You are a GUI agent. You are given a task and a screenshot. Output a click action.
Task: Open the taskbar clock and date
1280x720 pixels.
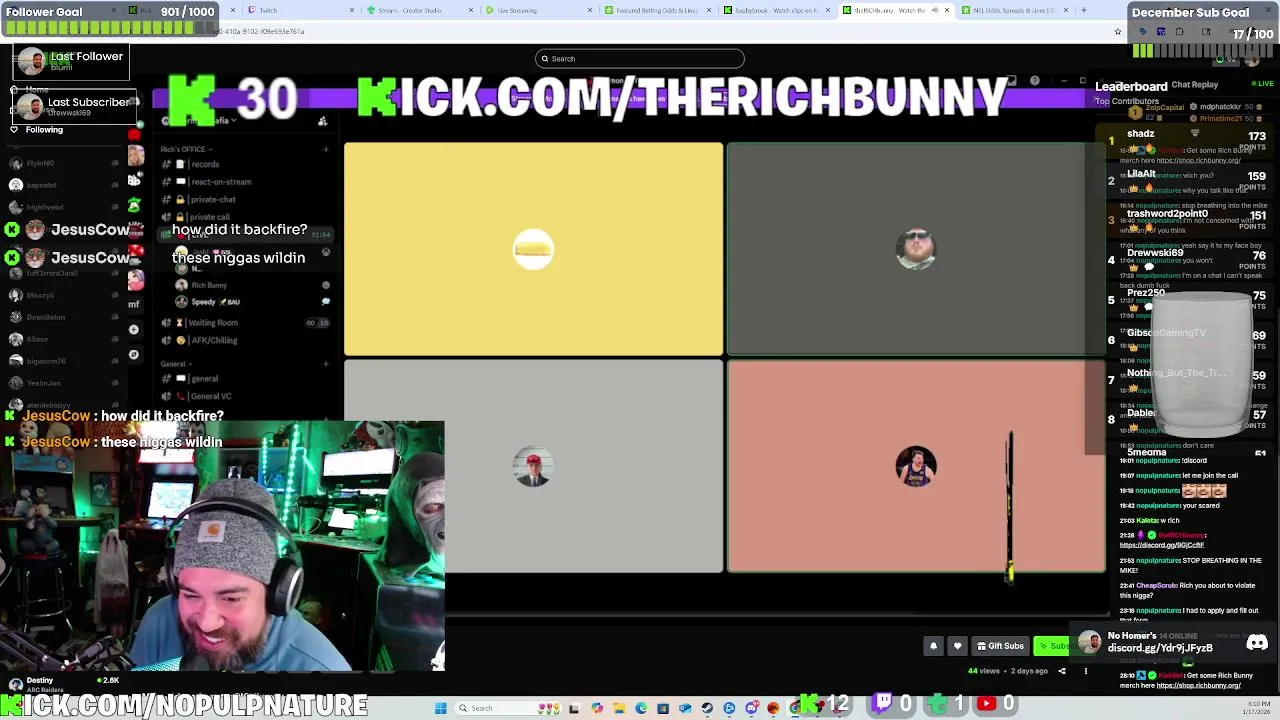[1256, 708]
